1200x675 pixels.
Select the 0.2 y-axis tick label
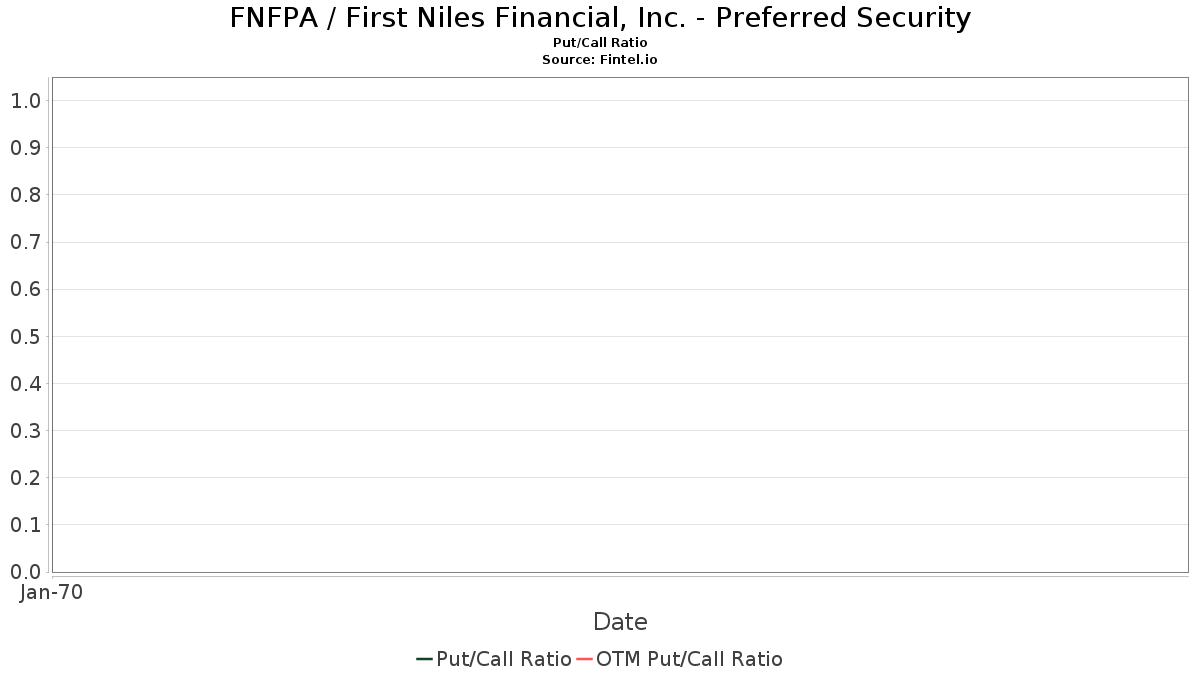point(25,478)
